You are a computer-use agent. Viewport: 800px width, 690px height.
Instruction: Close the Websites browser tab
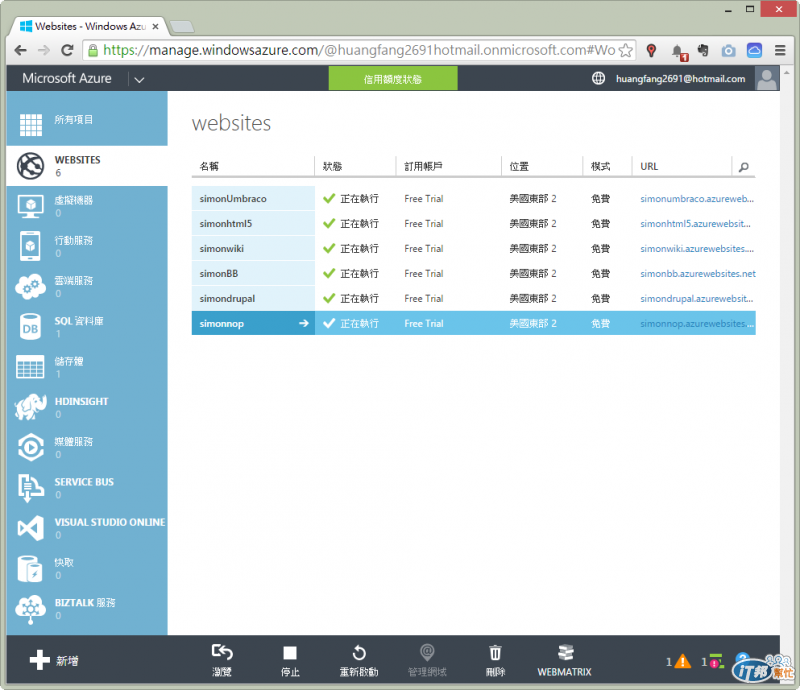156,27
